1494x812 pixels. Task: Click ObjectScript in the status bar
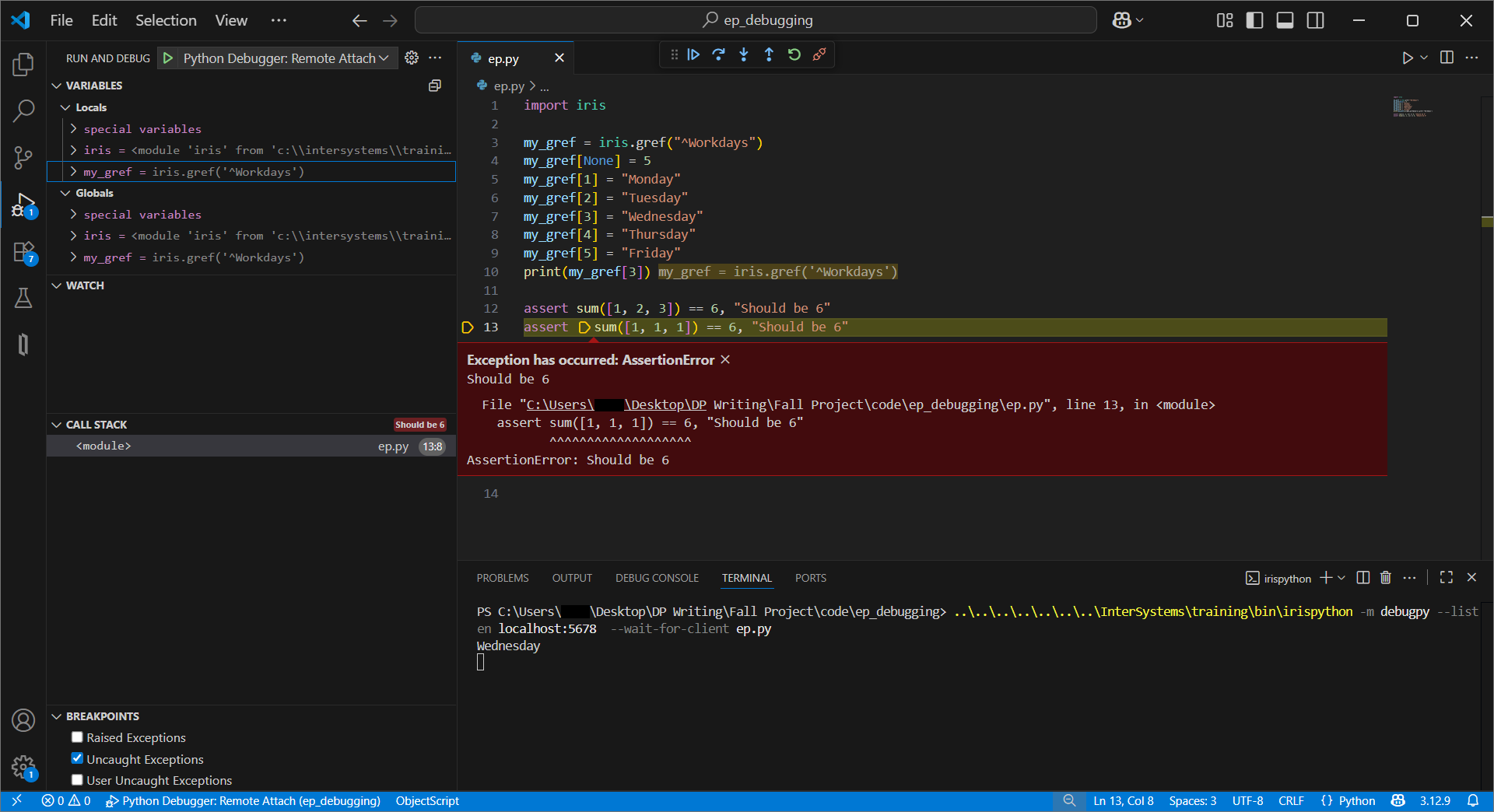click(x=426, y=801)
